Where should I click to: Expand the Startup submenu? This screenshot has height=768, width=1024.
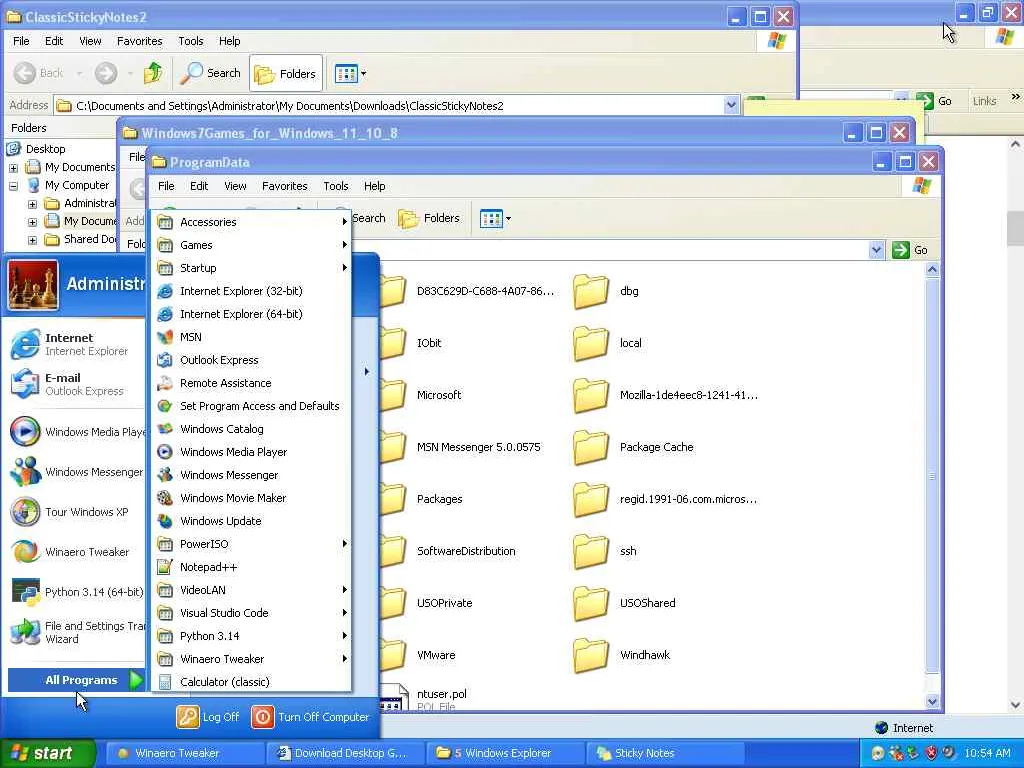point(251,268)
